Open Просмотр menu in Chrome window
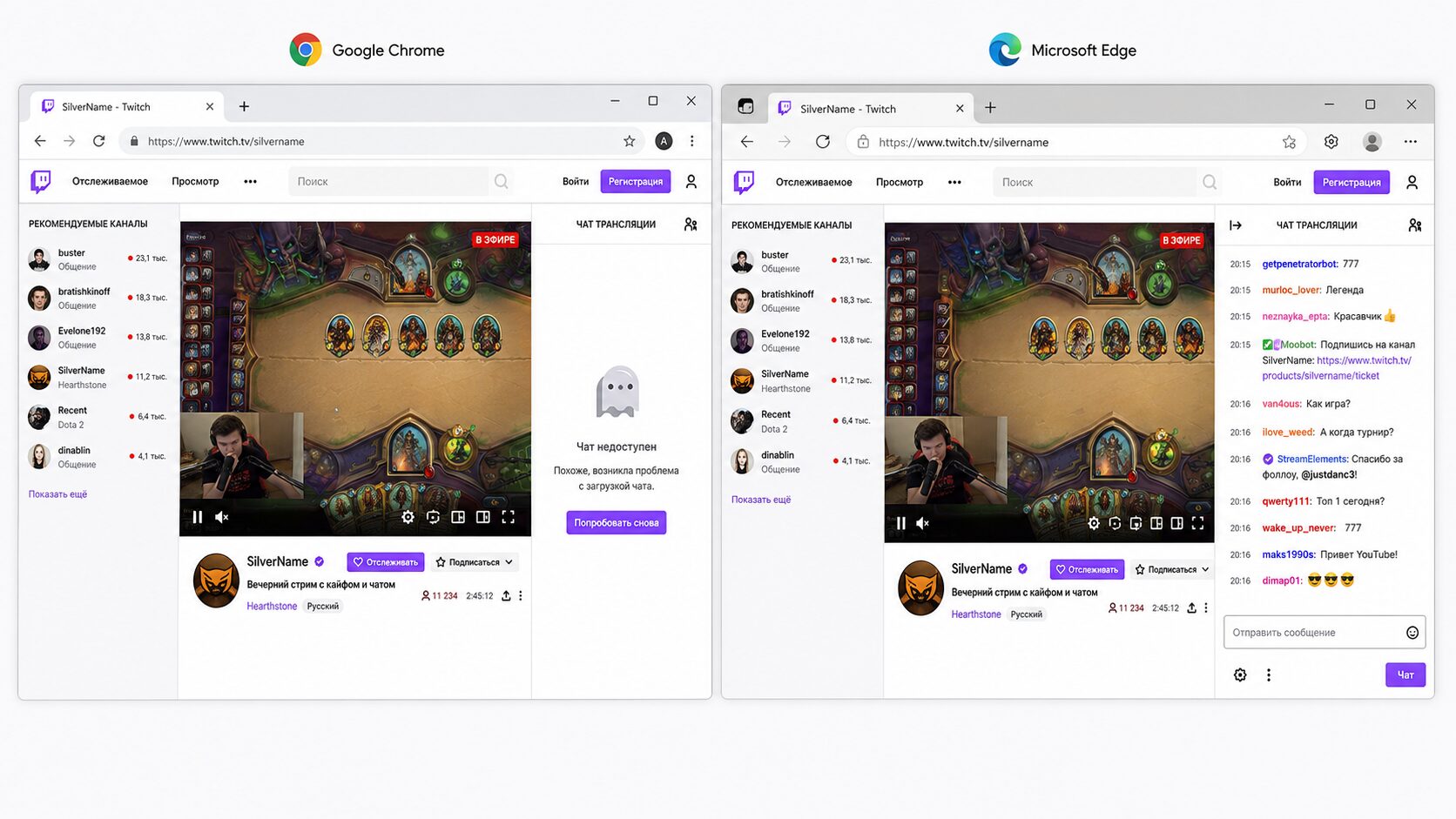This screenshot has height=819, width=1456. (195, 181)
